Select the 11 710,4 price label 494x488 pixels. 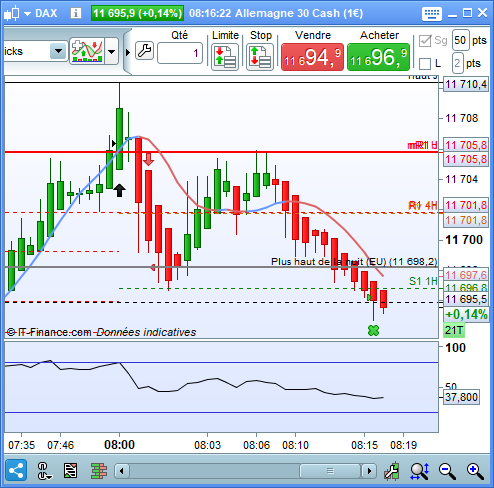pos(466,84)
